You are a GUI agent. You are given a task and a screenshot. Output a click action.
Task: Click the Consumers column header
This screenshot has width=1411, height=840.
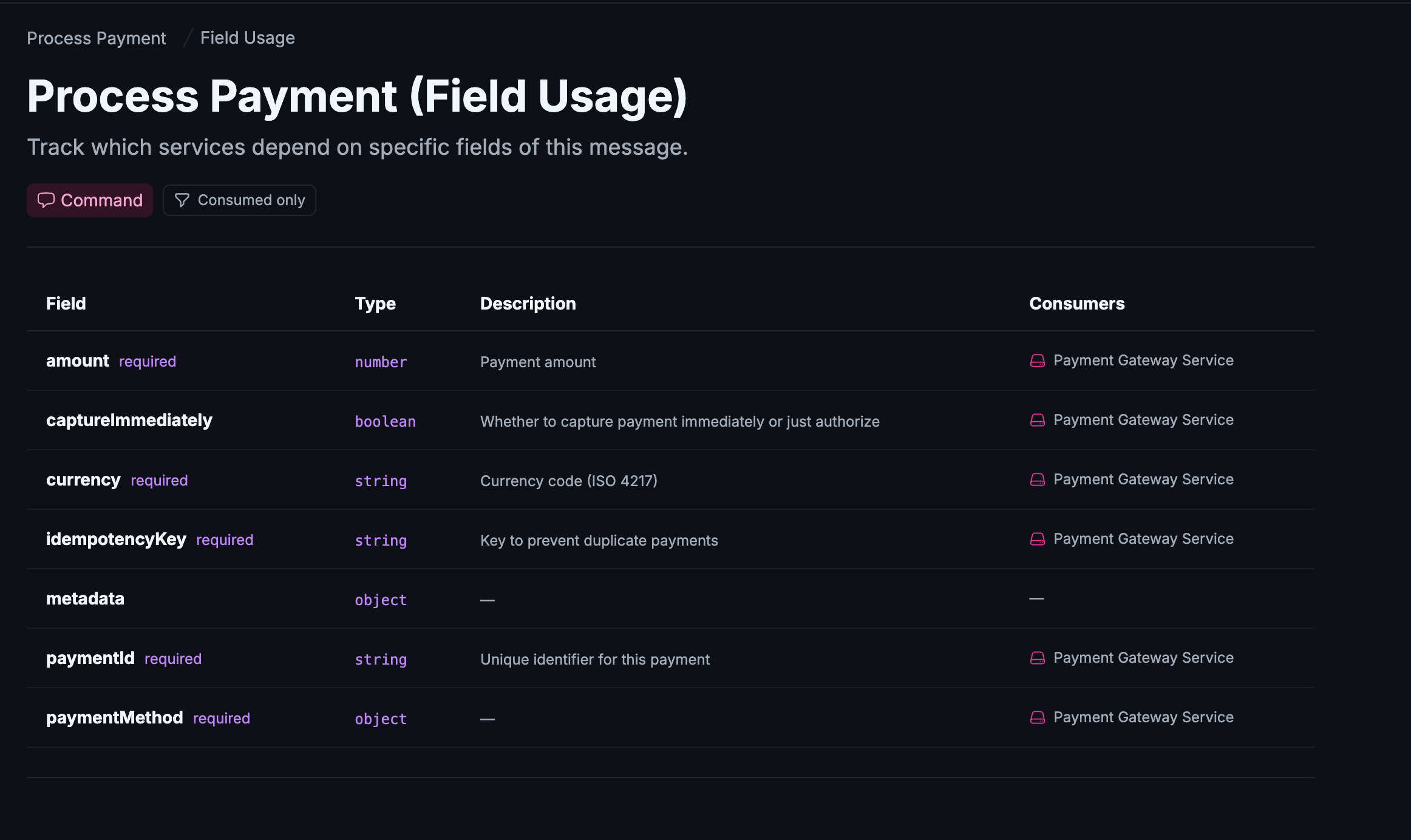[1077, 303]
